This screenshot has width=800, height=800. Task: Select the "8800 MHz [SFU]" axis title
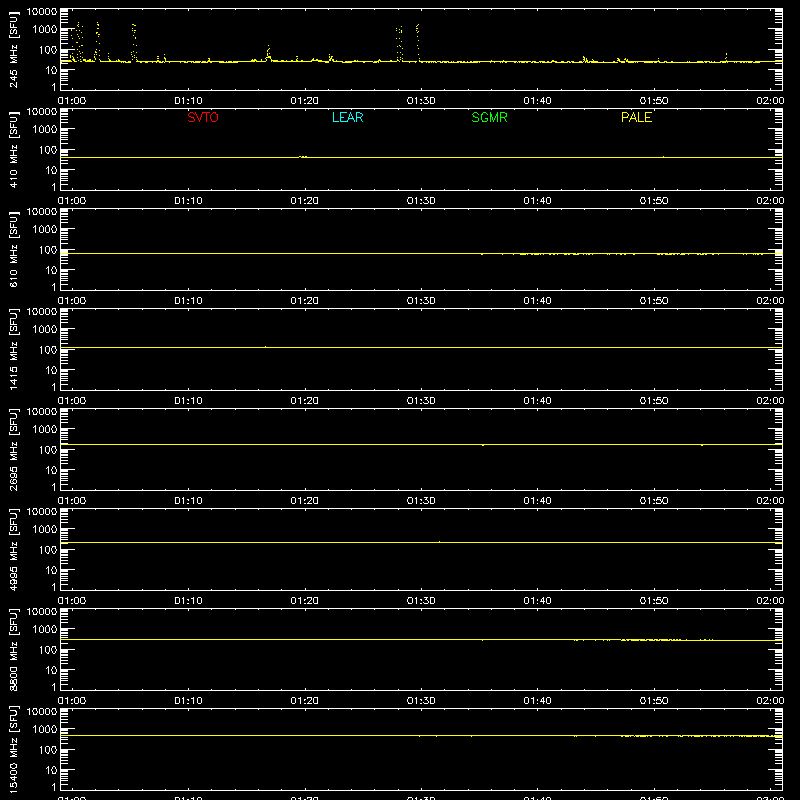(x=14, y=649)
